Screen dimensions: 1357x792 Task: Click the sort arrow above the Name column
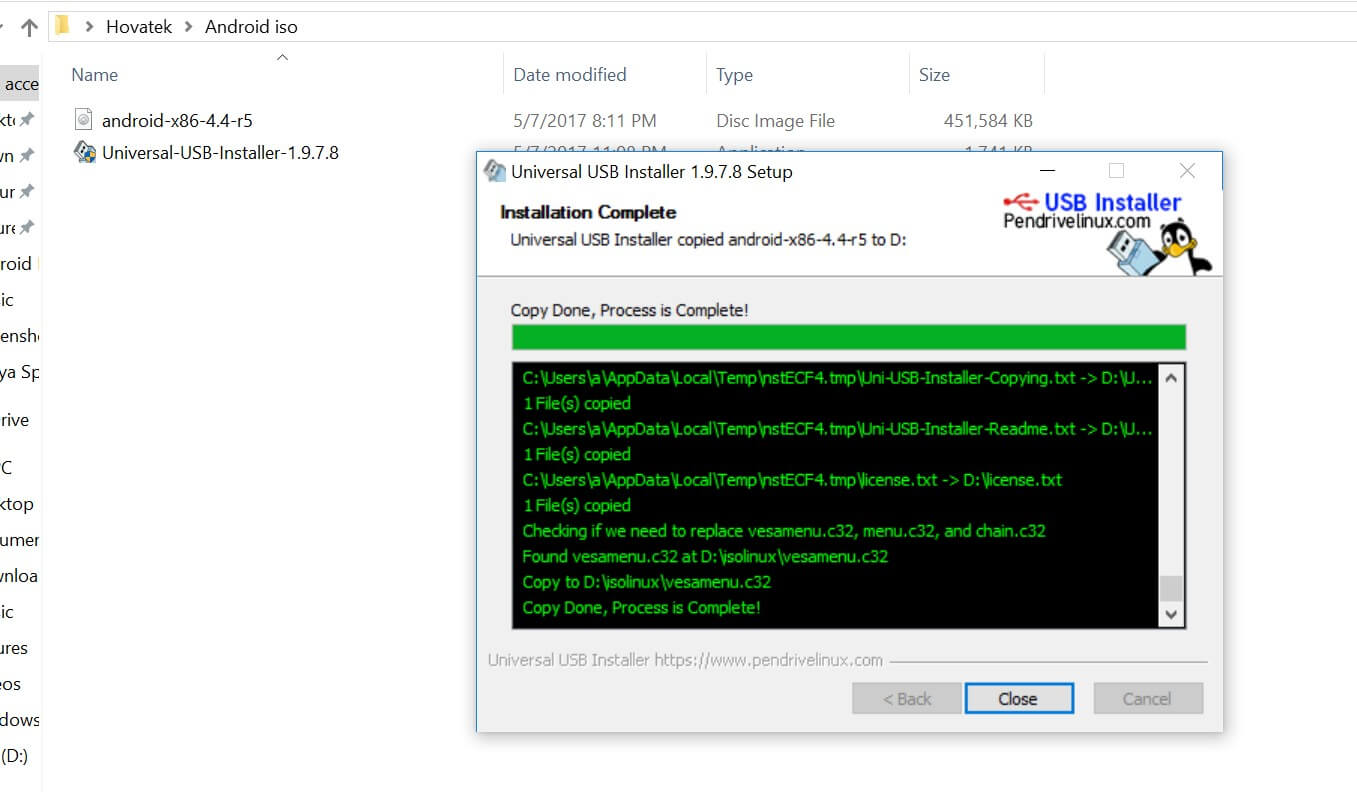282,57
